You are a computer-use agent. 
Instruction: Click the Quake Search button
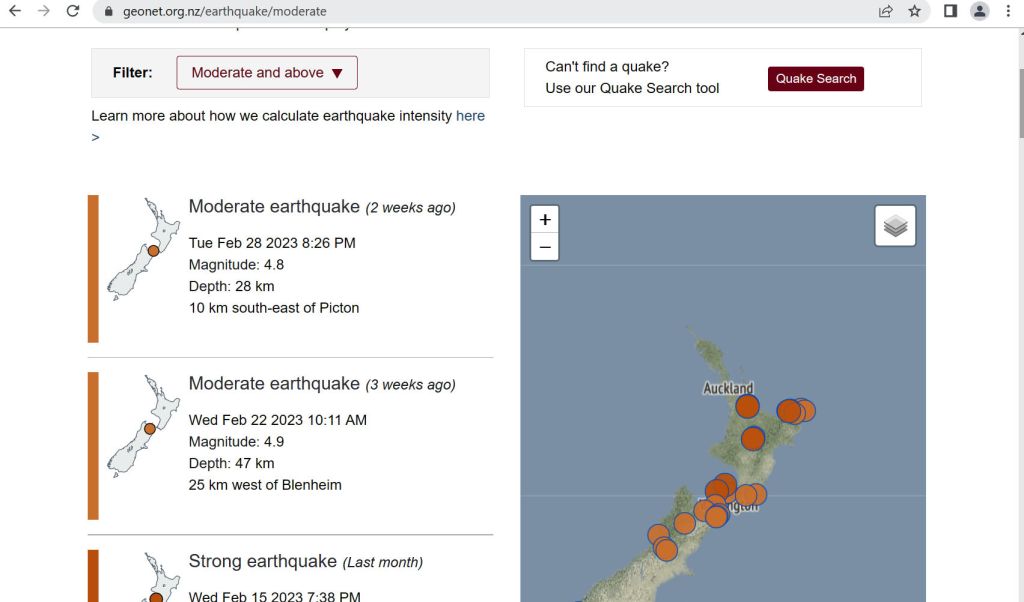click(x=815, y=79)
